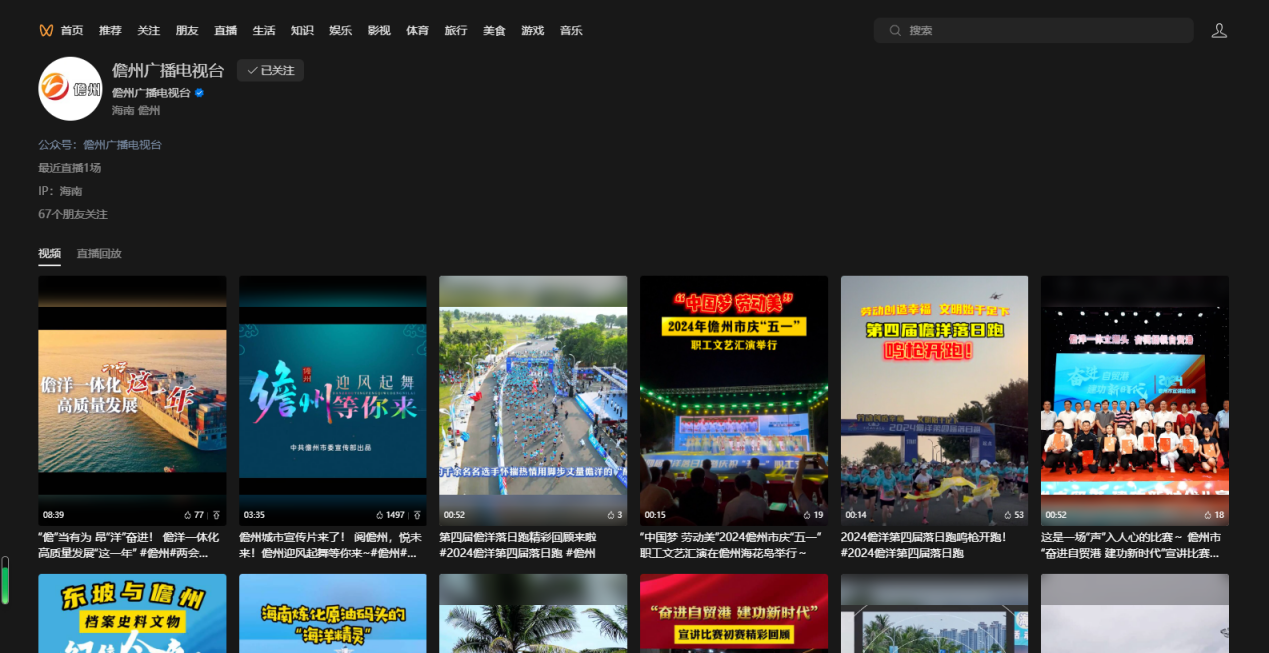The height and width of the screenshot is (653, 1269).
Task: Click the like icon showing 3
Action: pyautogui.click(x=609, y=515)
